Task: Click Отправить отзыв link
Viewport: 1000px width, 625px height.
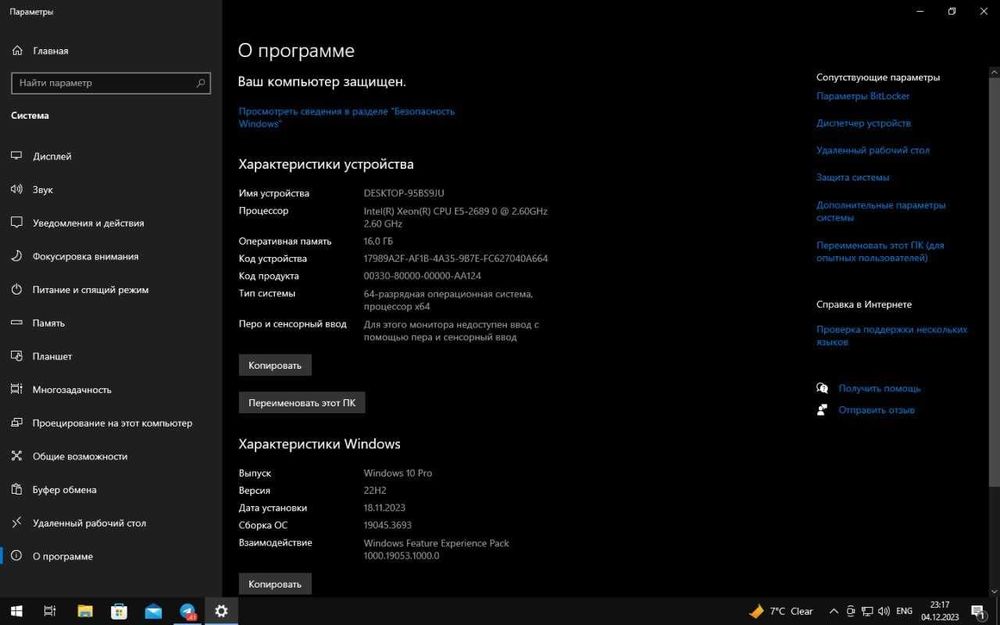Action: pos(876,410)
